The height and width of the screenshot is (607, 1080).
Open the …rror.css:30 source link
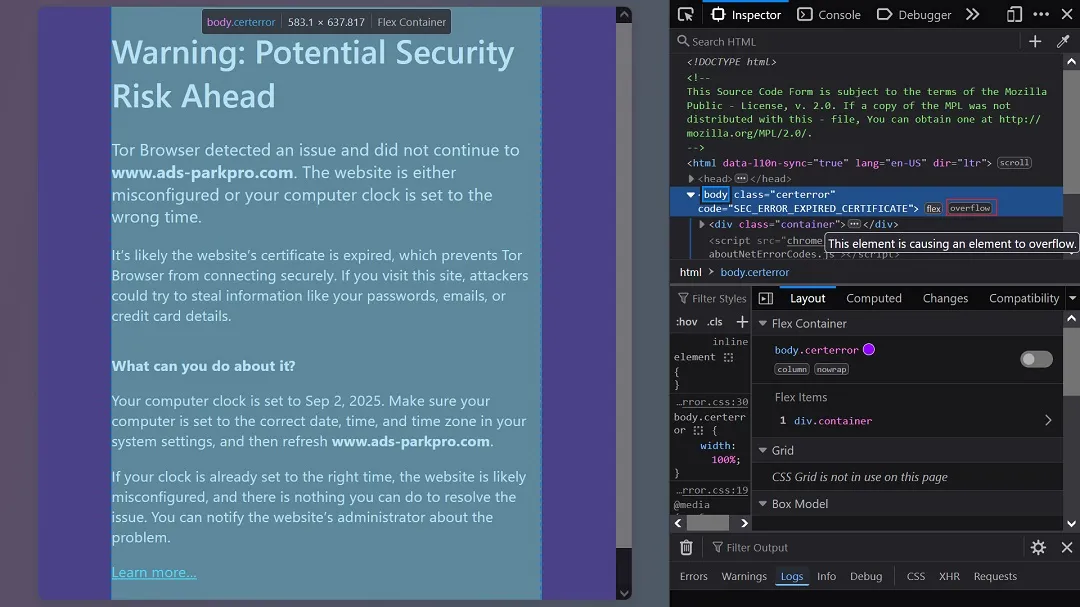712,402
